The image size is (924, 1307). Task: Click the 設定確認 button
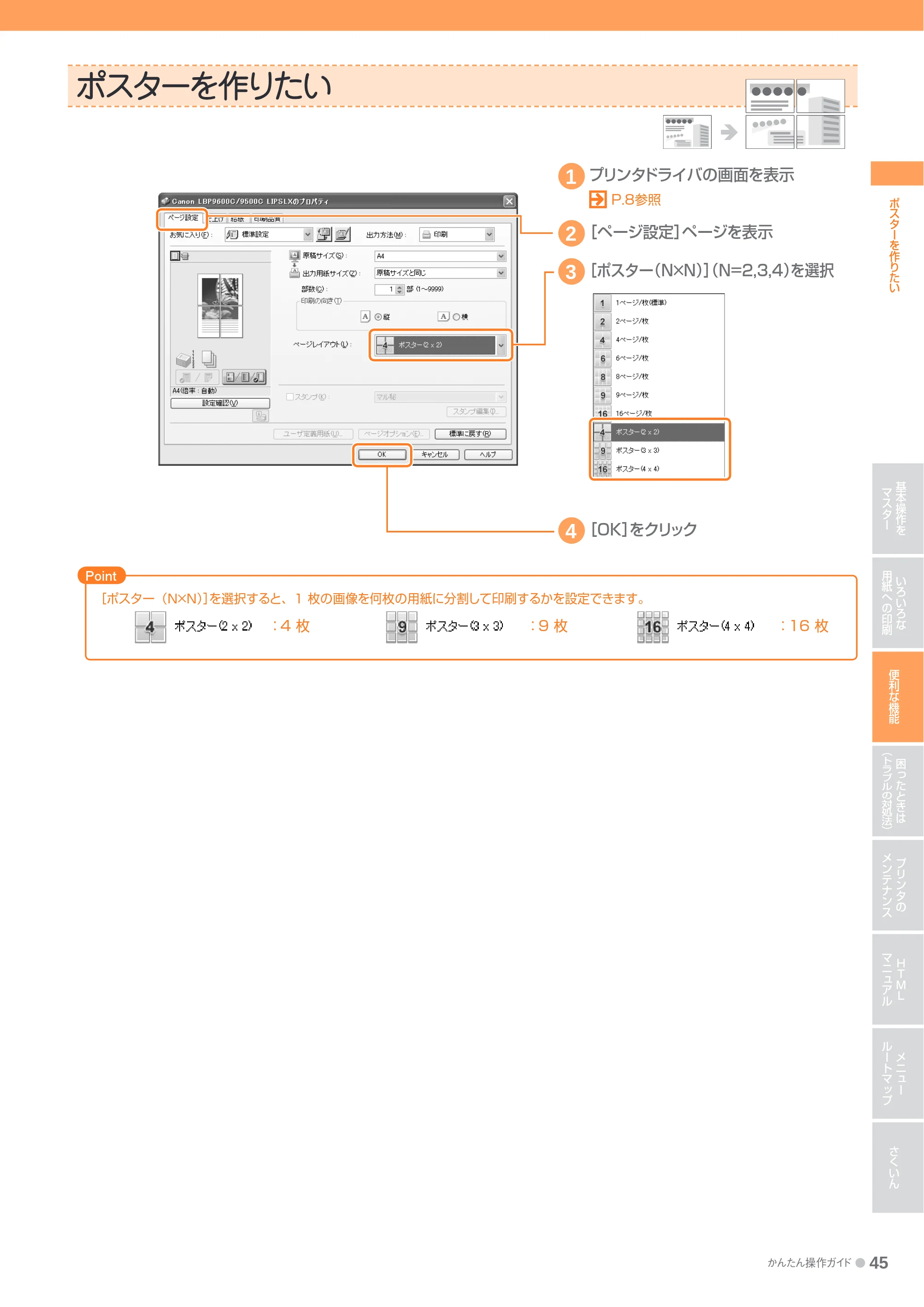coord(220,403)
